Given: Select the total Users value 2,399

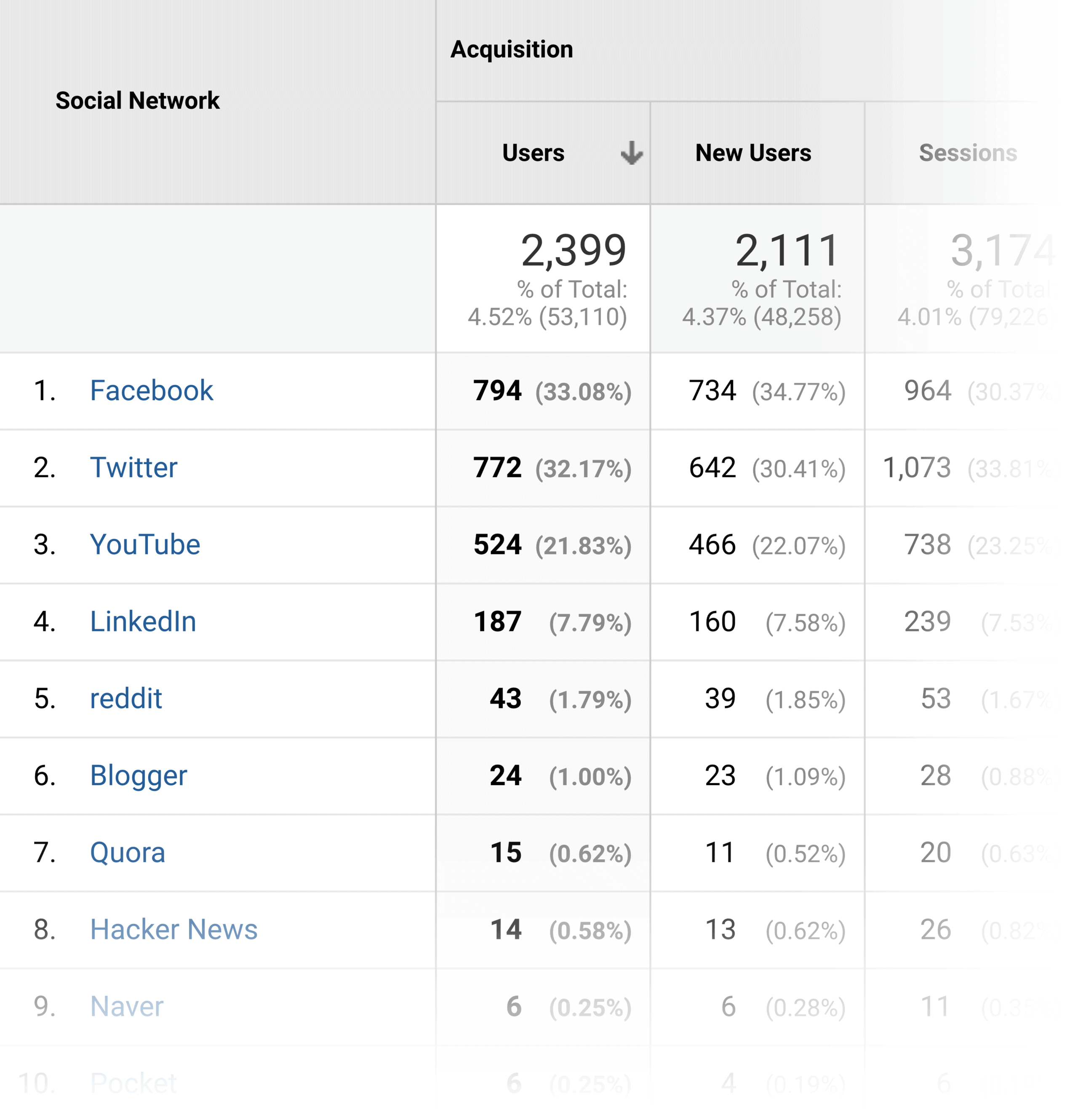Looking at the screenshot, I should coord(573,251).
